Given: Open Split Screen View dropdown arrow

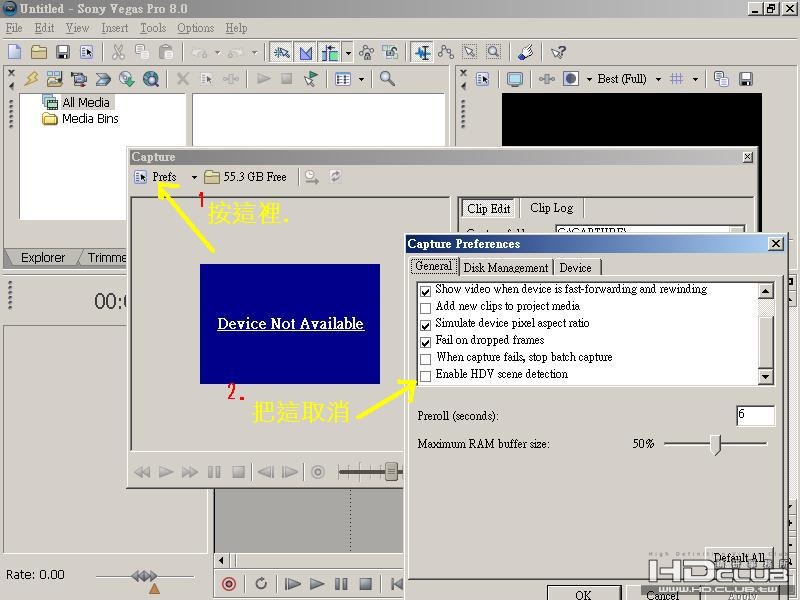Looking at the screenshot, I should [x=589, y=79].
